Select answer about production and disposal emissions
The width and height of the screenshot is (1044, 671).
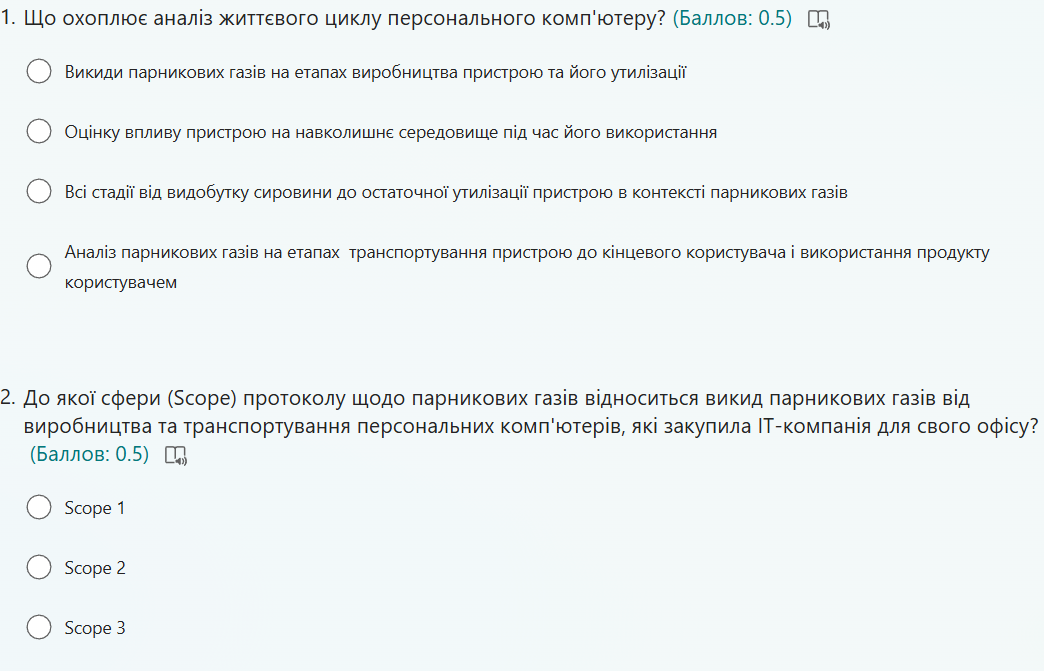click(39, 71)
